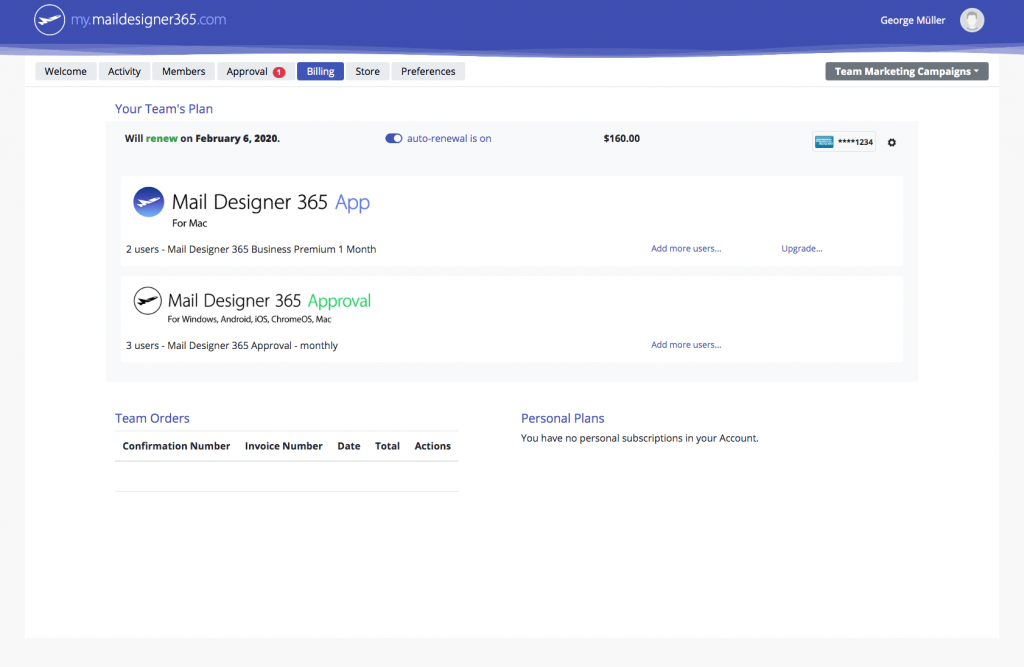This screenshot has width=1024, height=667.
Task: Add more users to the App plan
Action: coord(686,248)
